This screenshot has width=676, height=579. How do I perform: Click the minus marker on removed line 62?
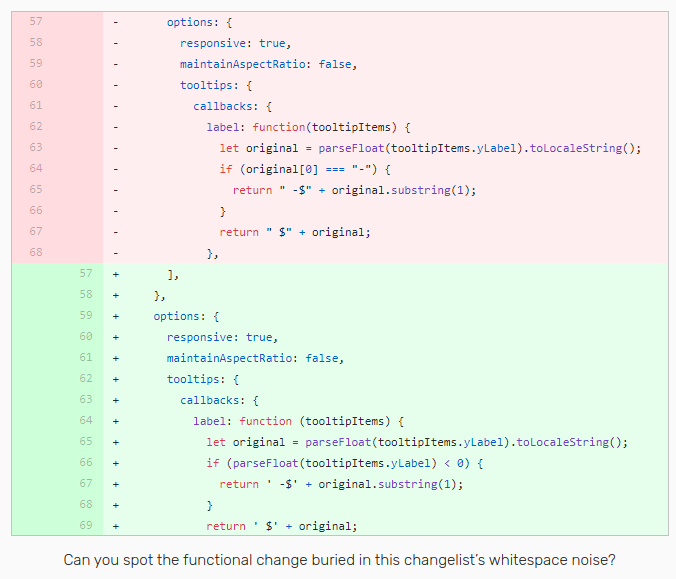tap(116, 127)
